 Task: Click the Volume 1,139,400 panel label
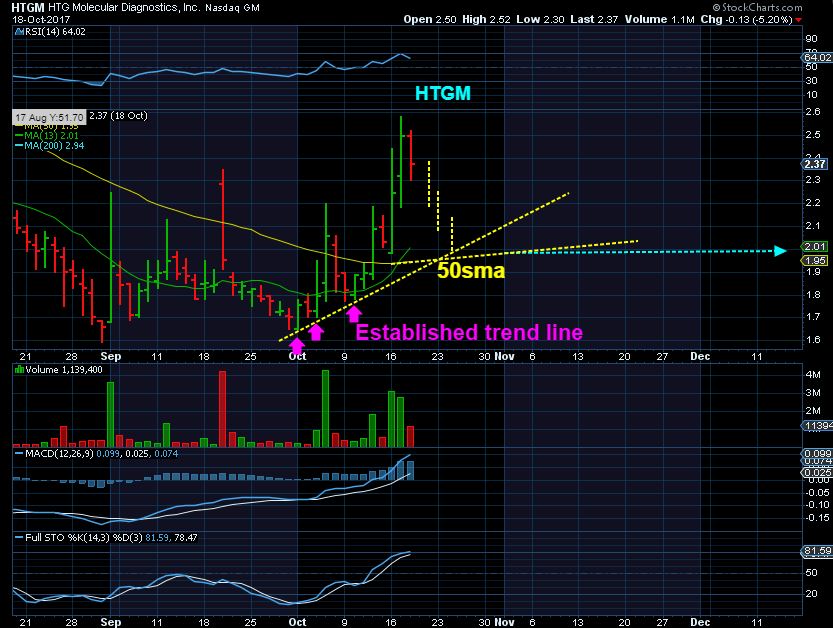(64, 370)
